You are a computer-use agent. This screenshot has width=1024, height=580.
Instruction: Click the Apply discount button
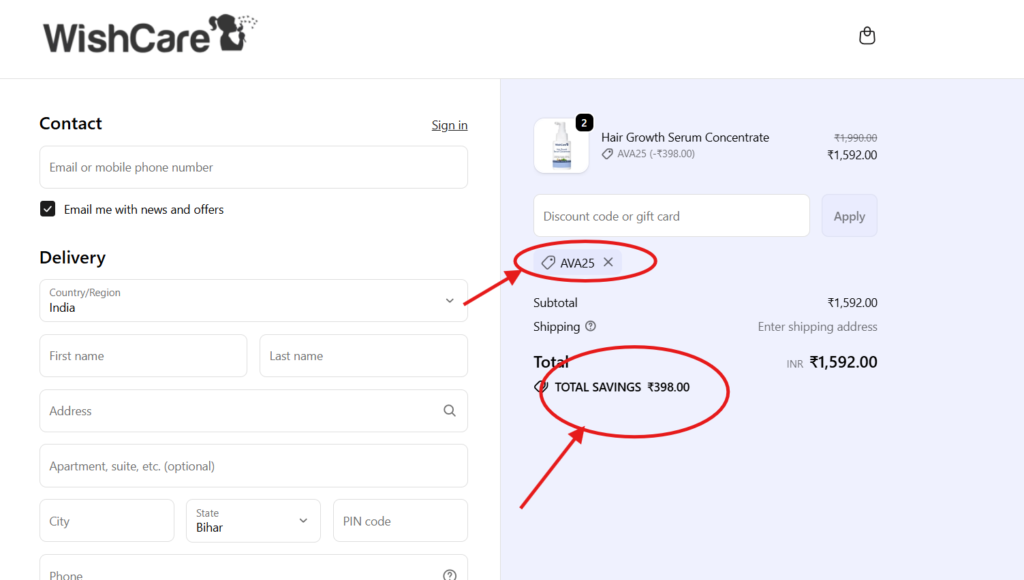[849, 216]
